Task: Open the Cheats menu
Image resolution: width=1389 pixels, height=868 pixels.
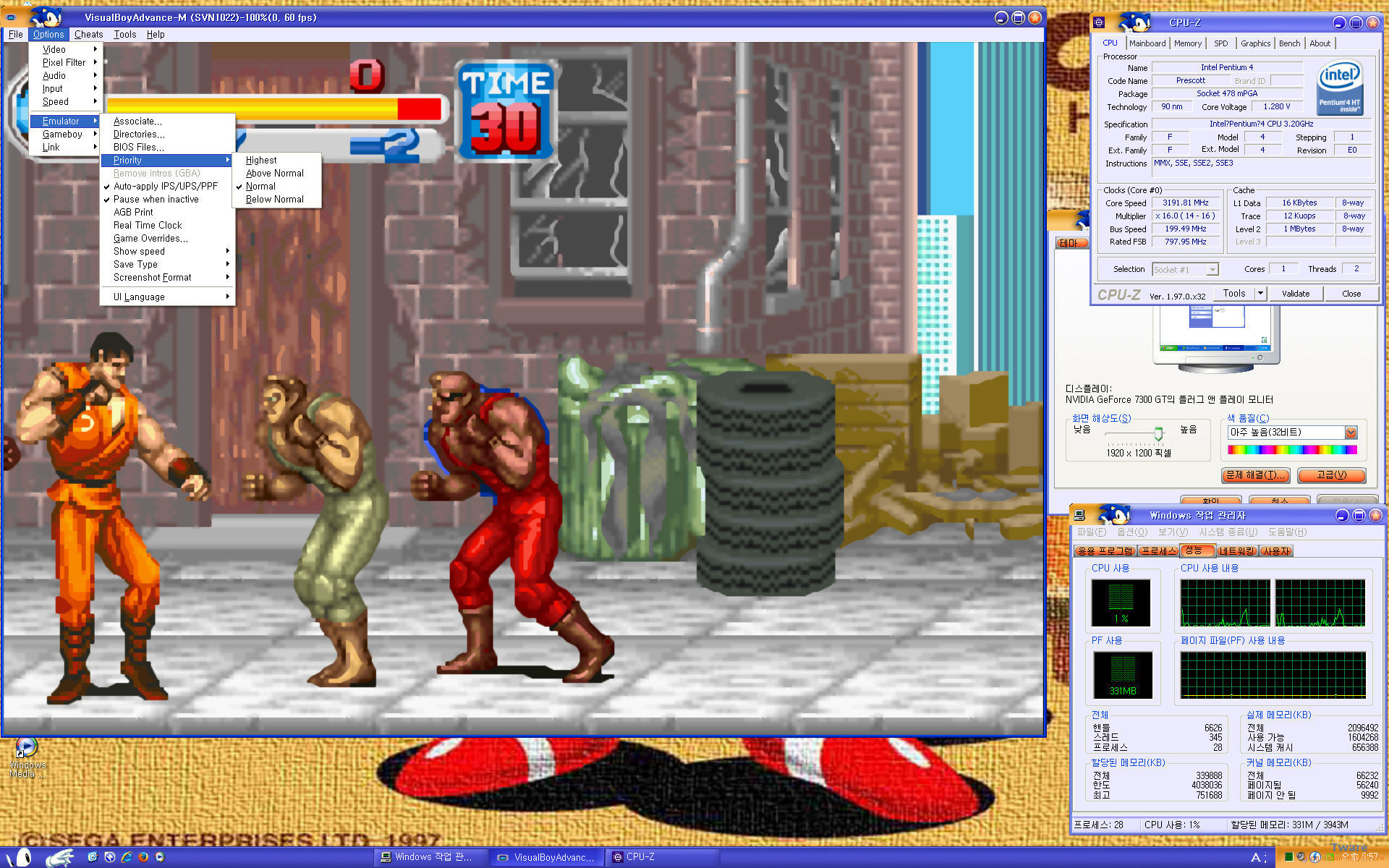Action: pyautogui.click(x=88, y=34)
